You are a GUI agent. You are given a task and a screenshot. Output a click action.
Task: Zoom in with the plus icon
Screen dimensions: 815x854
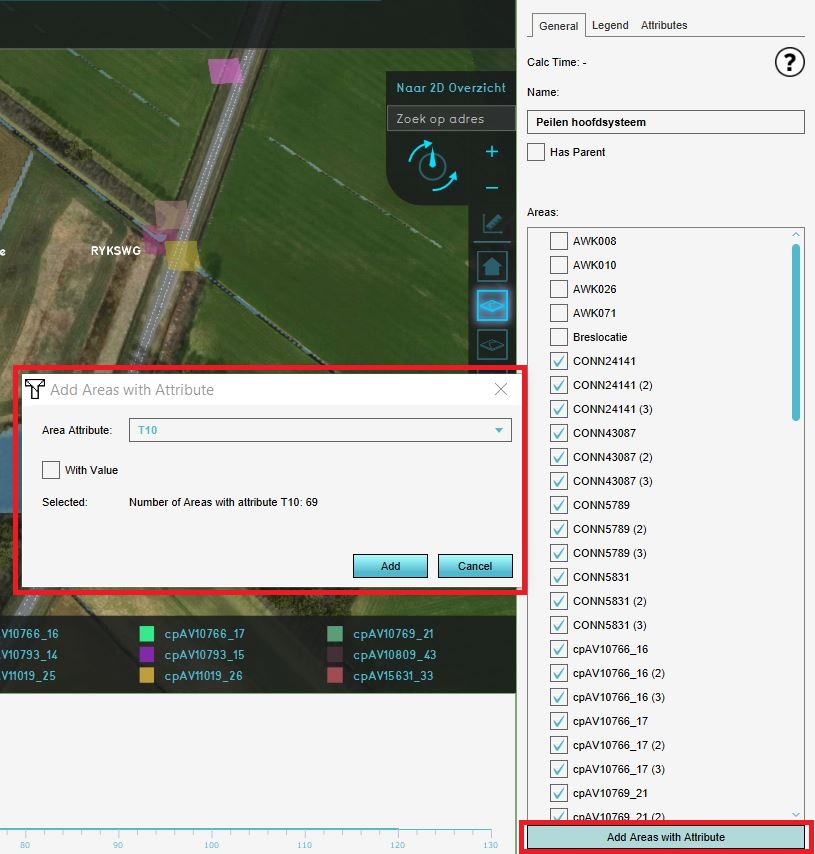point(491,152)
